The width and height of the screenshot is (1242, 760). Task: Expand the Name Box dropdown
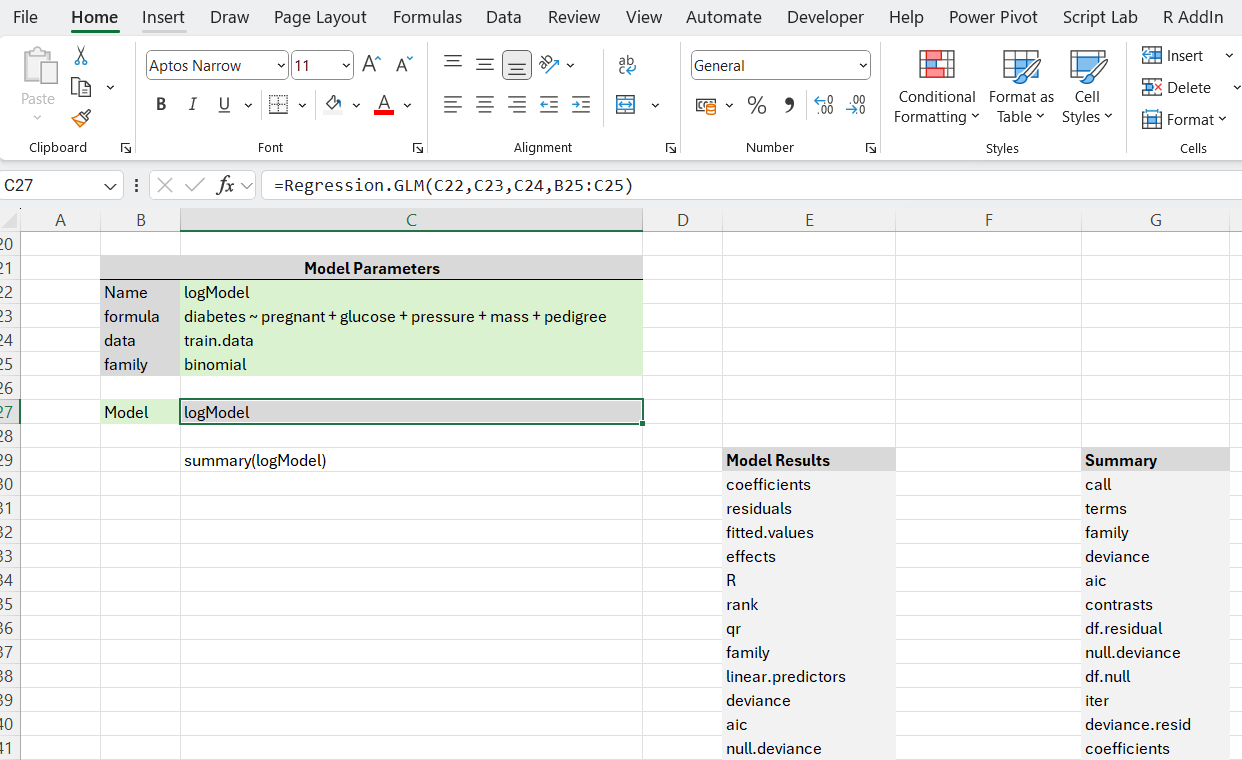pyautogui.click(x=110, y=186)
